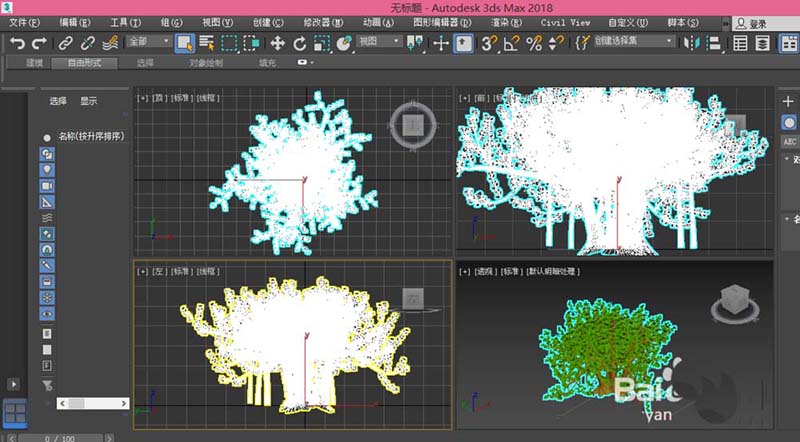Open the 创建(C) menu
The height and width of the screenshot is (442, 800).
pyautogui.click(x=268, y=22)
